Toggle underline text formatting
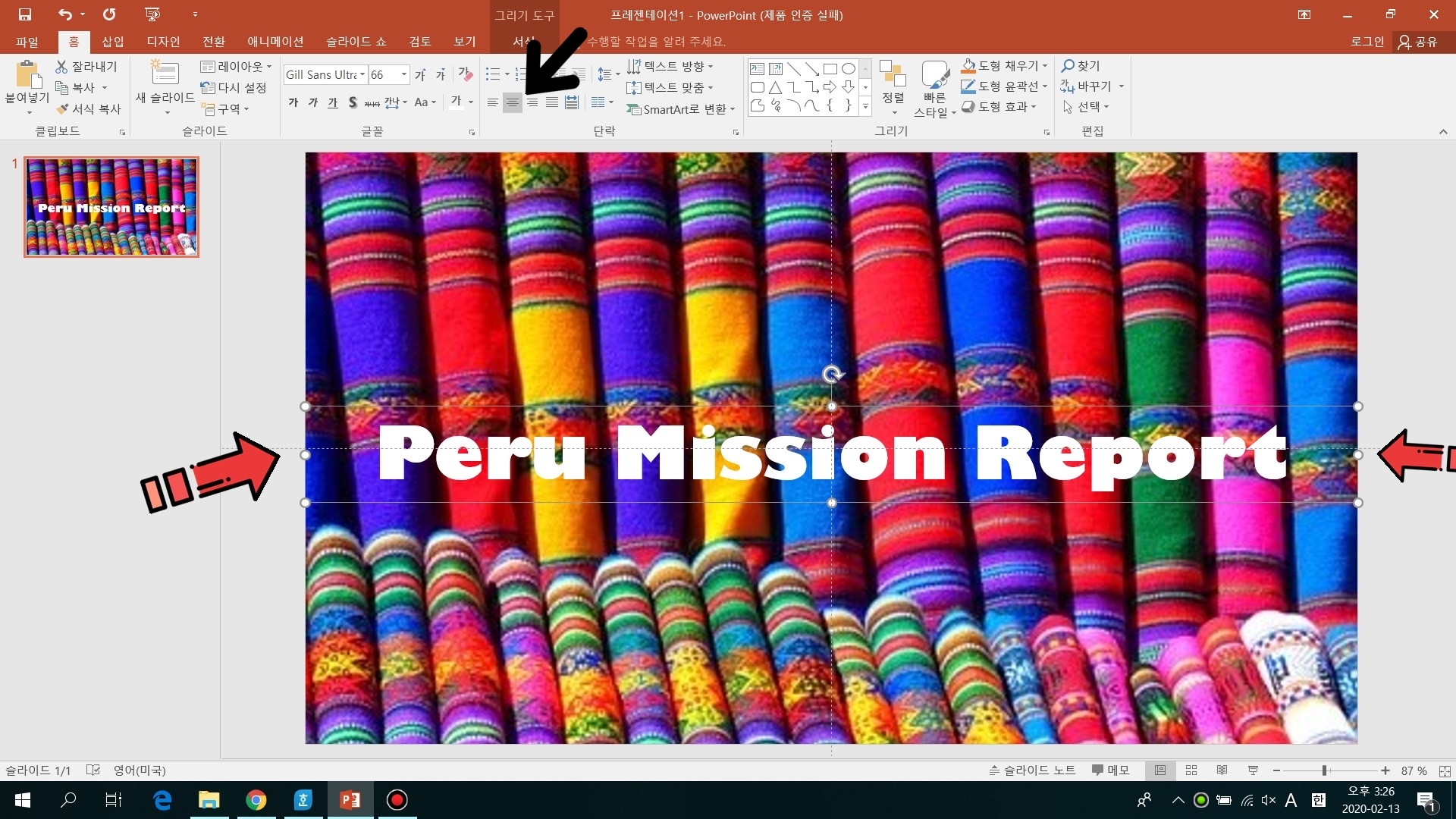Image resolution: width=1456 pixels, height=819 pixels. (x=333, y=102)
